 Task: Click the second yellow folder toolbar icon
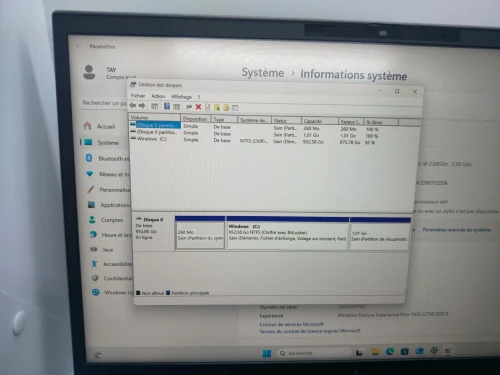coord(226,107)
